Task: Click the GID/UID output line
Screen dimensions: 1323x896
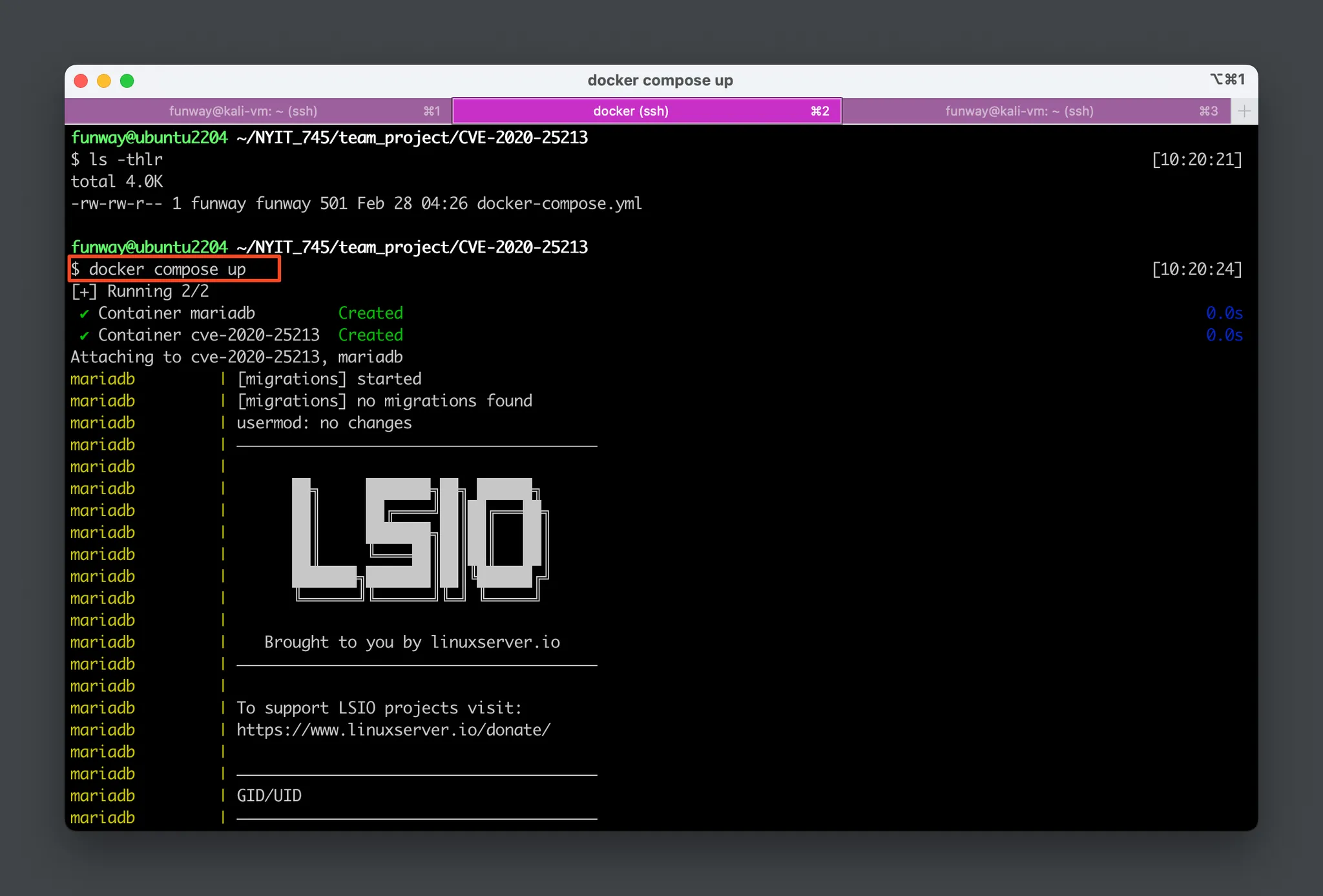Action: tap(269, 796)
